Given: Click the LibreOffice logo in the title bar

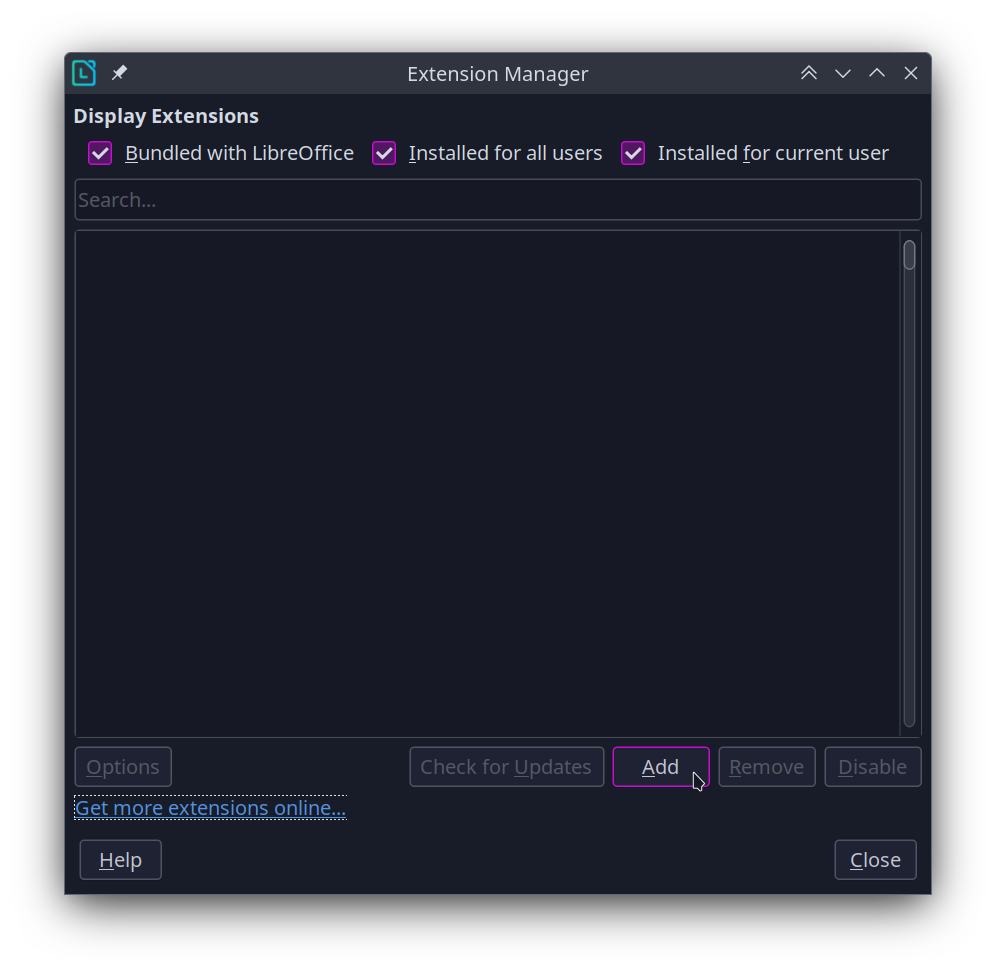Looking at the screenshot, I should click(84, 73).
